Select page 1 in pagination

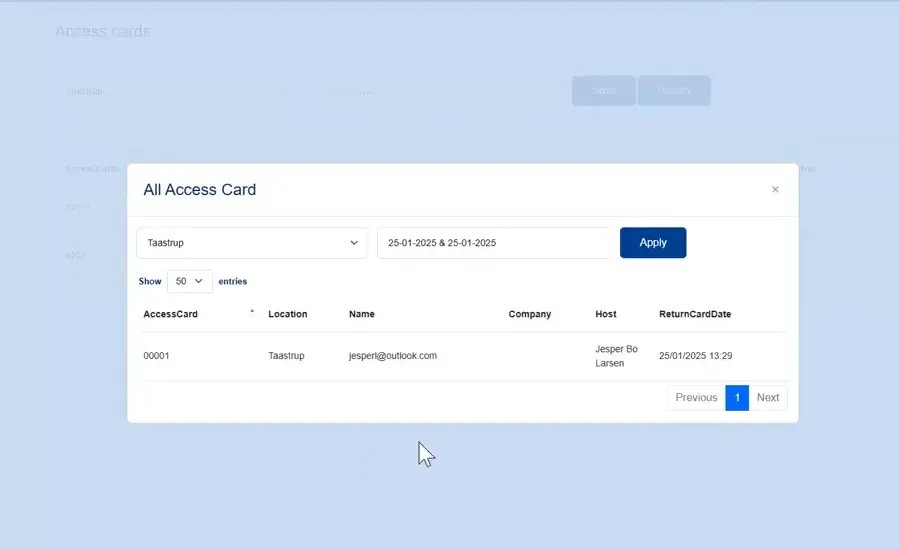pos(737,398)
